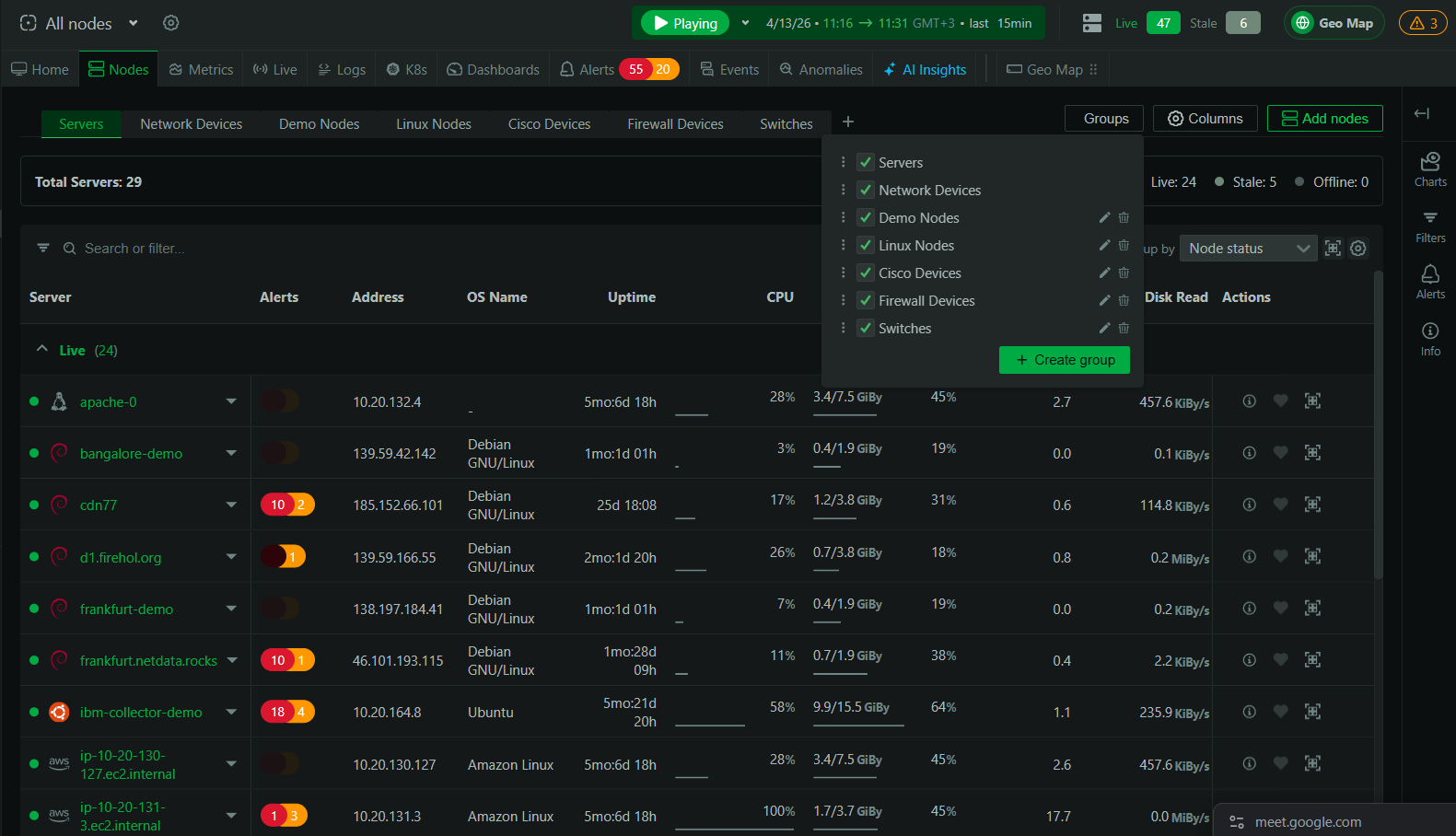Click the table's vertical scrollbar
The width and height of the screenshot is (1456, 836).
1378,424
